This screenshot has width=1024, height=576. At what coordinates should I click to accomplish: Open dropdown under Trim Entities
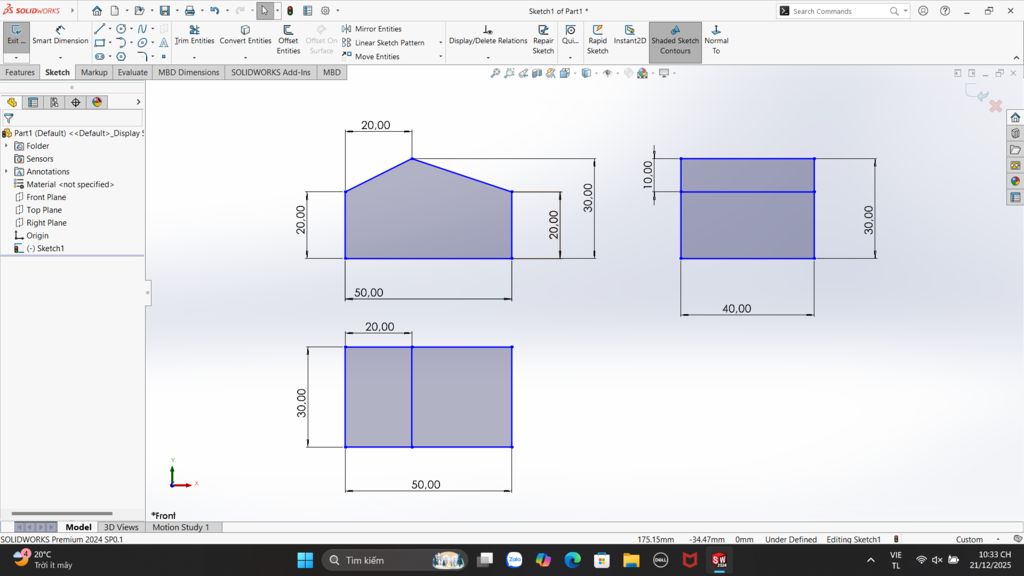194,57
